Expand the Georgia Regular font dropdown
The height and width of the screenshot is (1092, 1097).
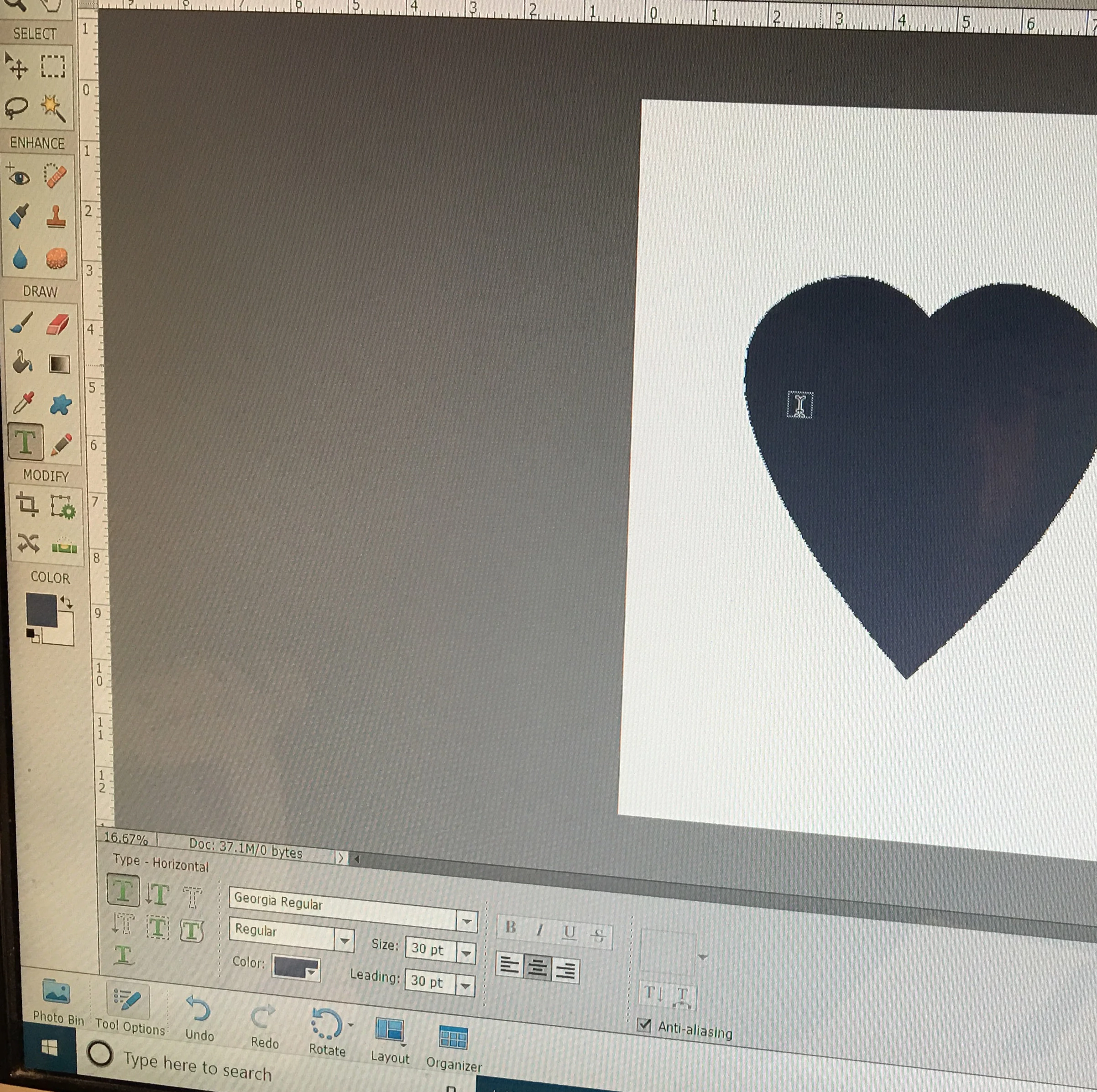tap(467, 922)
